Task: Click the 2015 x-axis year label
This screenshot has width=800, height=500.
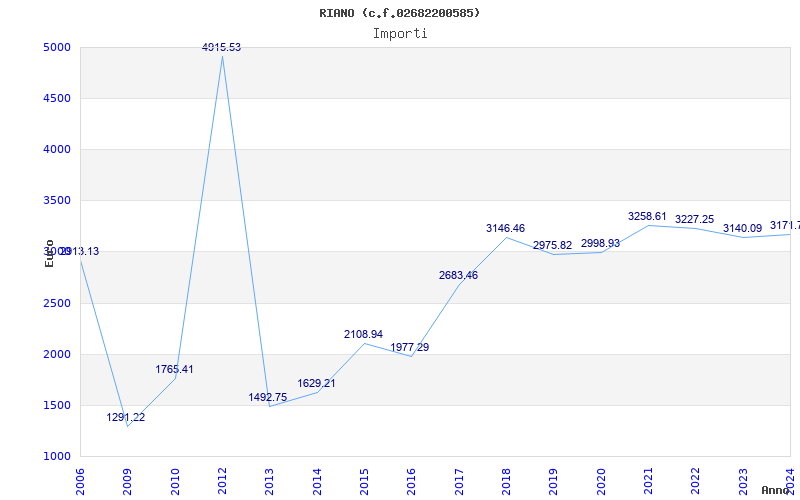Action: pyautogui.click(x=364, y=482)
